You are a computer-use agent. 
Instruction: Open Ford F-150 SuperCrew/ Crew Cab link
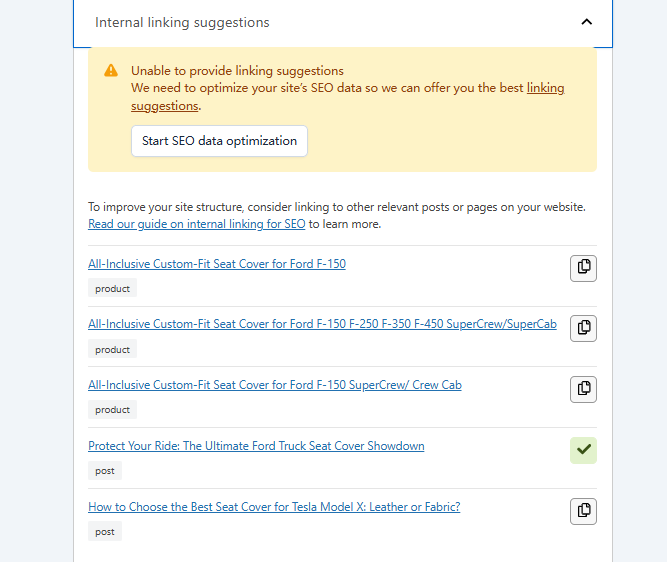pyautogui.click(x=275, y=385)
